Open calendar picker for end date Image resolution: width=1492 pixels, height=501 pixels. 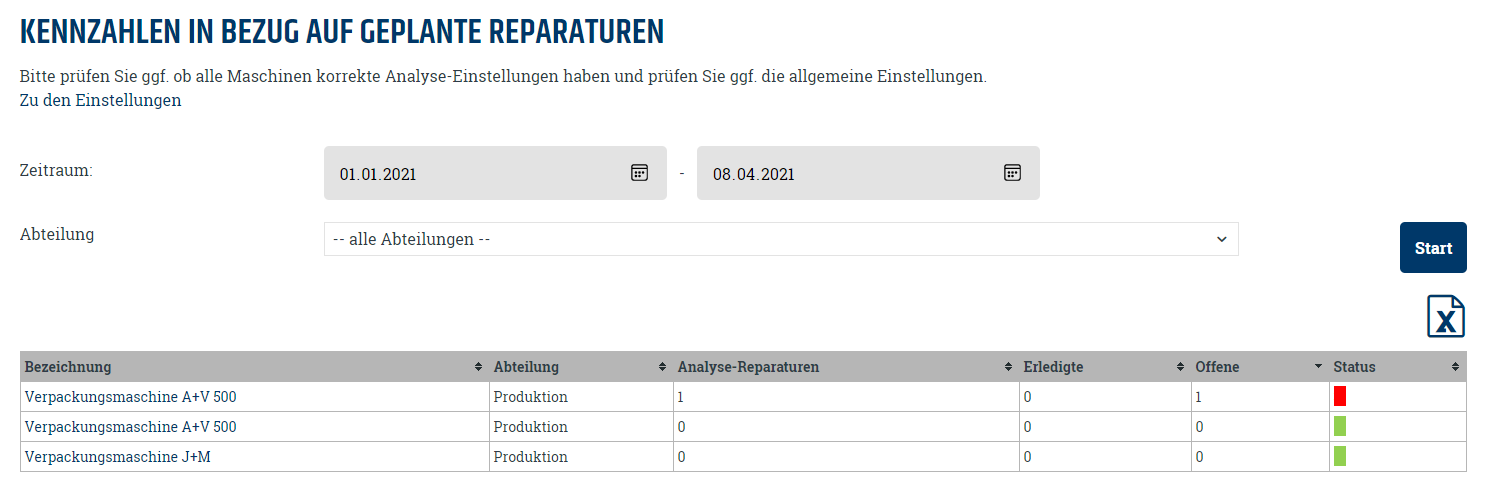(1012, 173)
